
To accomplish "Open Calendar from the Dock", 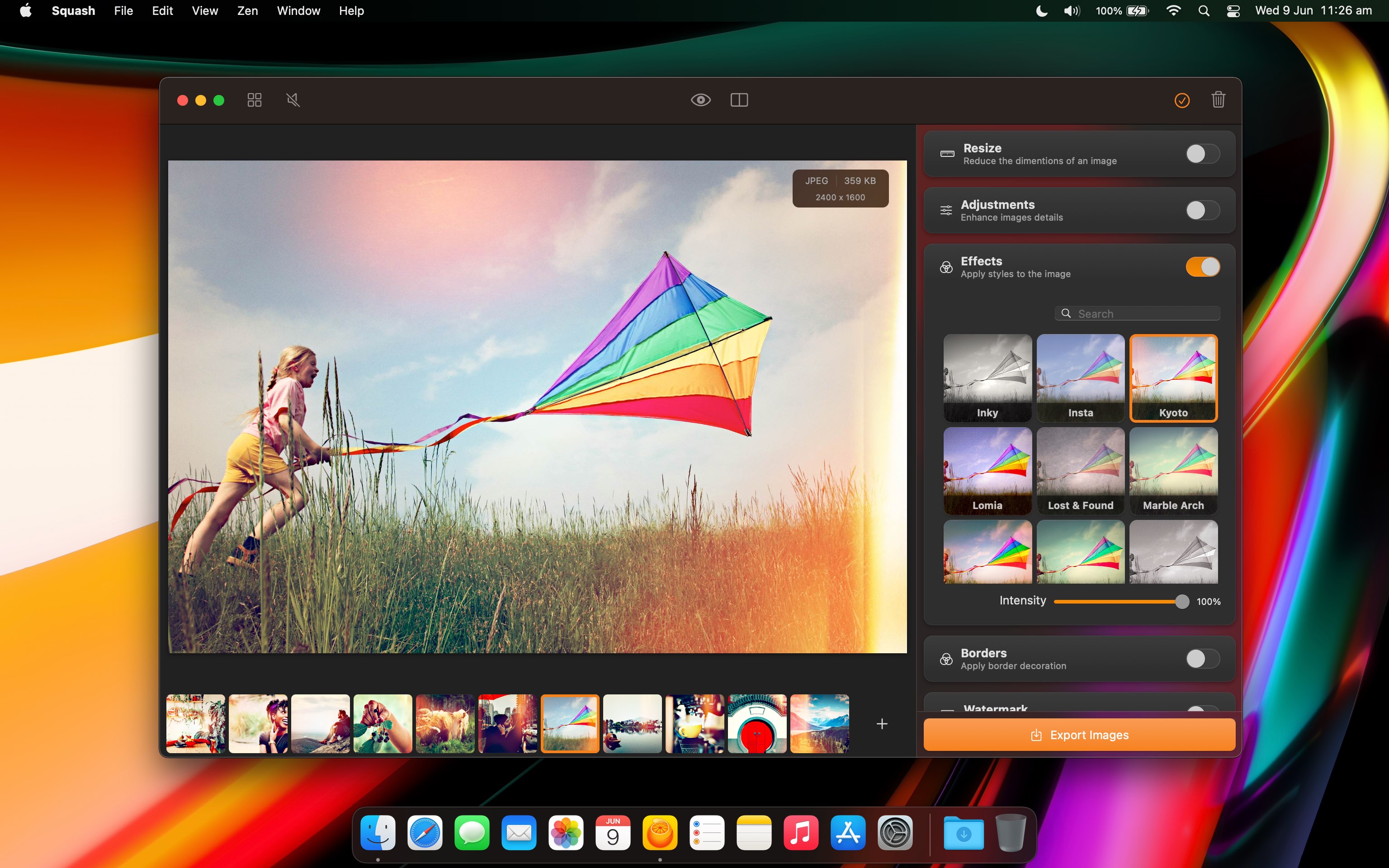I will pyautogui.click(x=613, y=832).
